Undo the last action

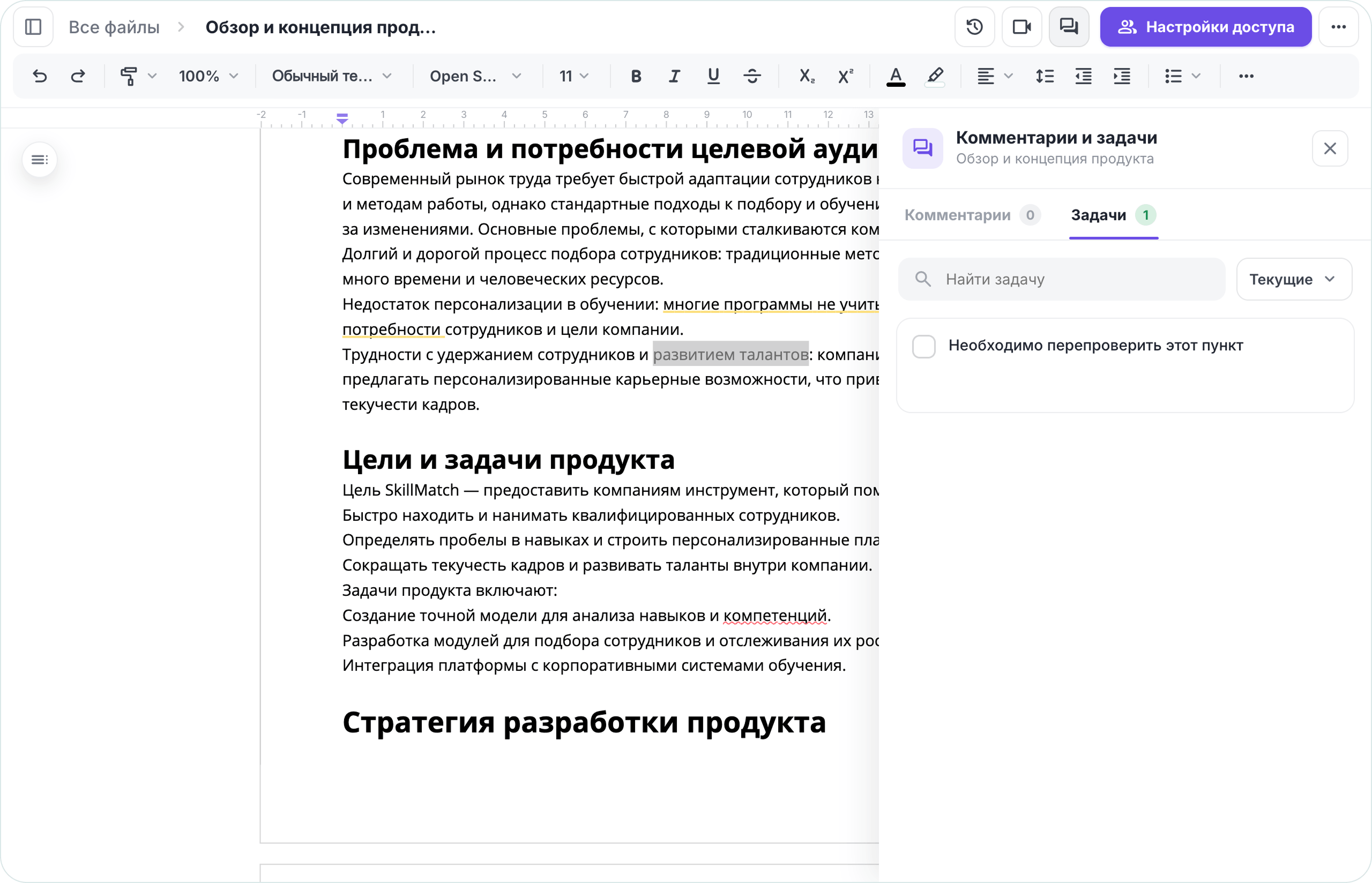coord(40,76)
